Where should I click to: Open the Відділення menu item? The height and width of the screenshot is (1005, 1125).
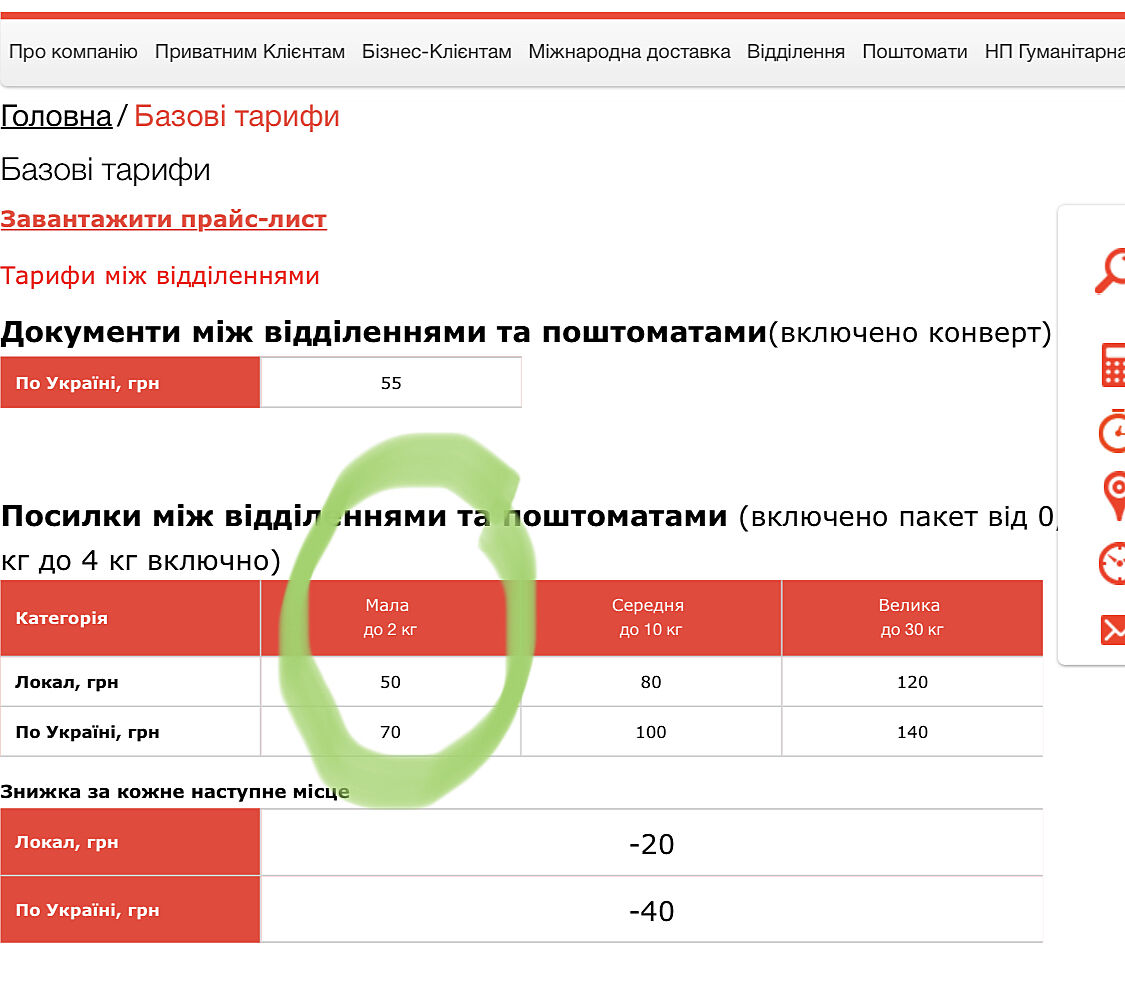[x=796, y=52]
